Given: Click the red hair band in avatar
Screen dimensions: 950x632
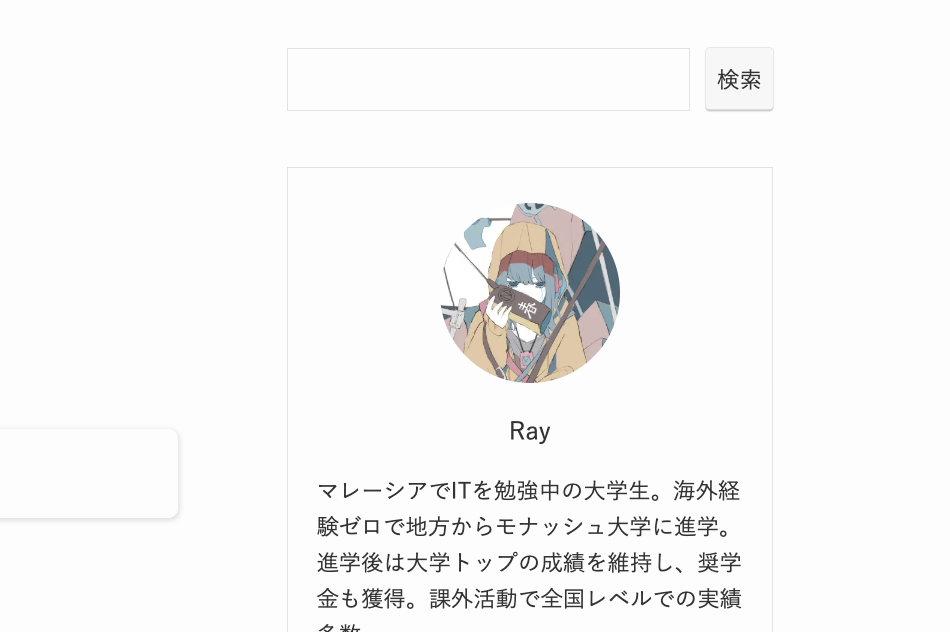Looking at the screenshot, I should pos(525,261).
